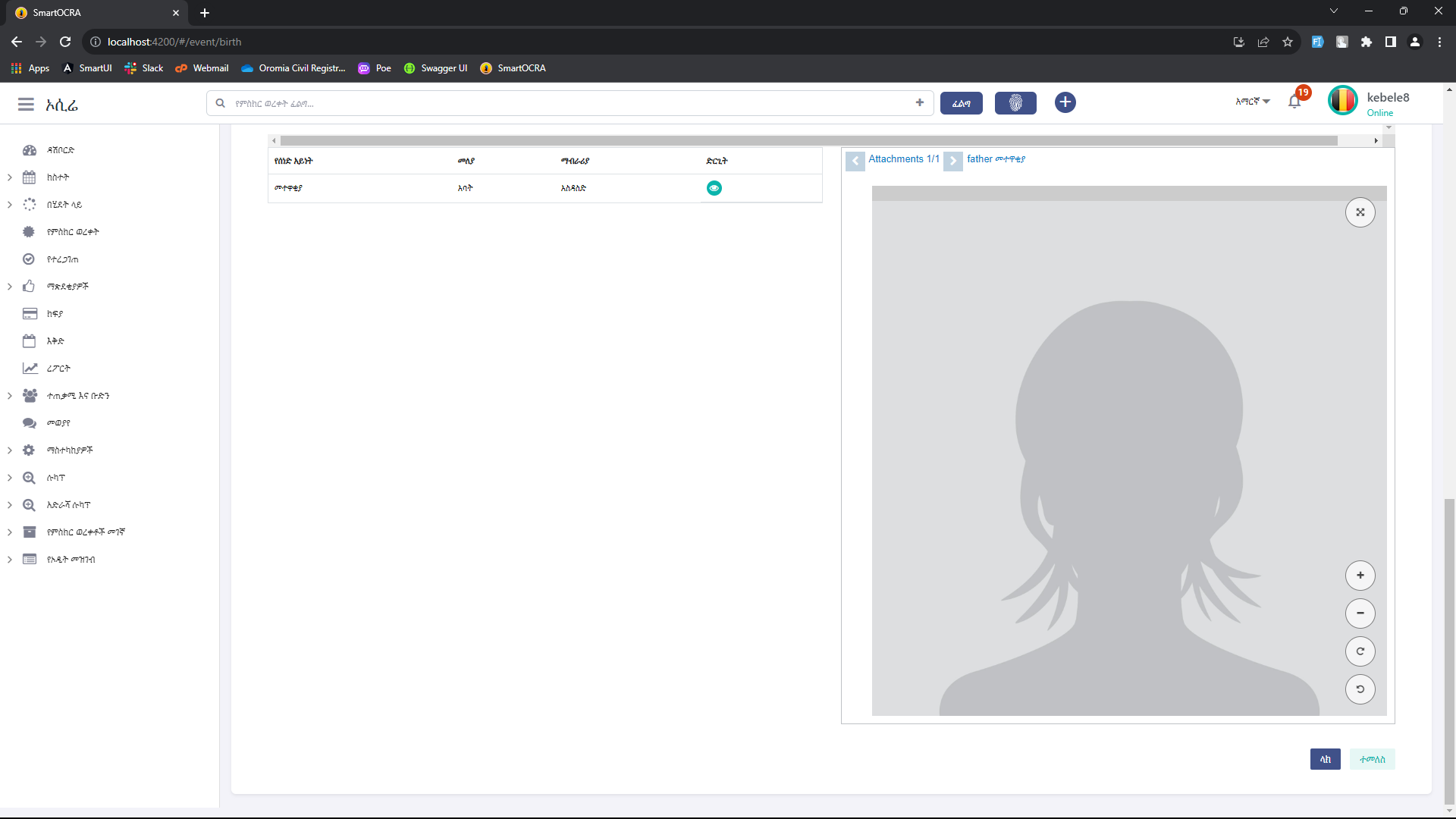Viewport: 1456px width, 819px height.
Task: Click the SmartOCRA browser tab
Action: tap(95, 13)
